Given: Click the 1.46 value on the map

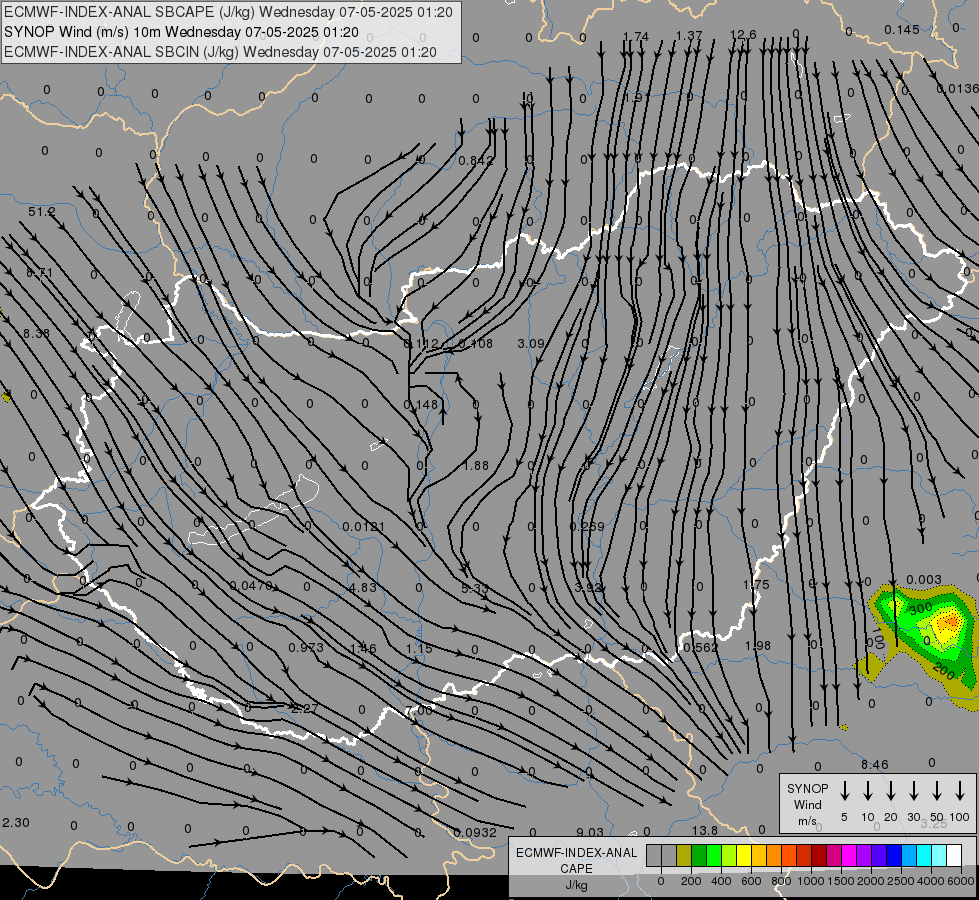Looking at the screenshot, I should click(x=363, y=648).
